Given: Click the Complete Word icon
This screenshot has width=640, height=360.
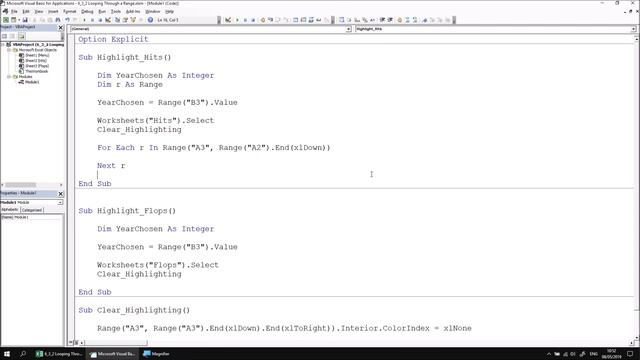Looking at the screenshot, I should point(372,20).
